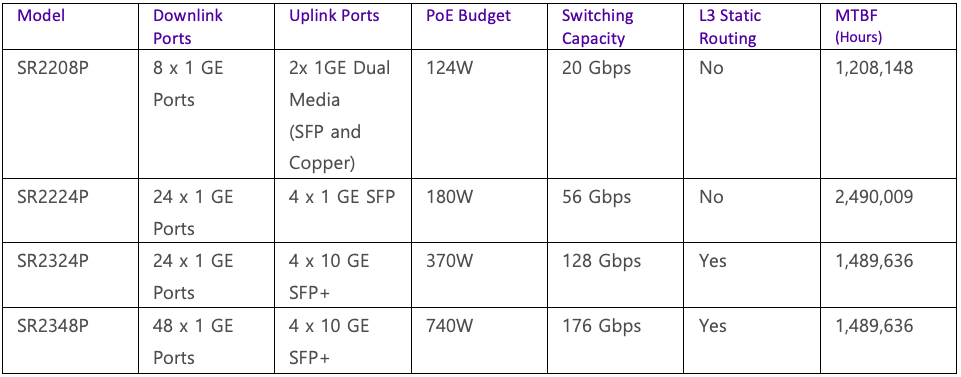
Task: Select the SR2208P model cell
Action: coord(53,68)
